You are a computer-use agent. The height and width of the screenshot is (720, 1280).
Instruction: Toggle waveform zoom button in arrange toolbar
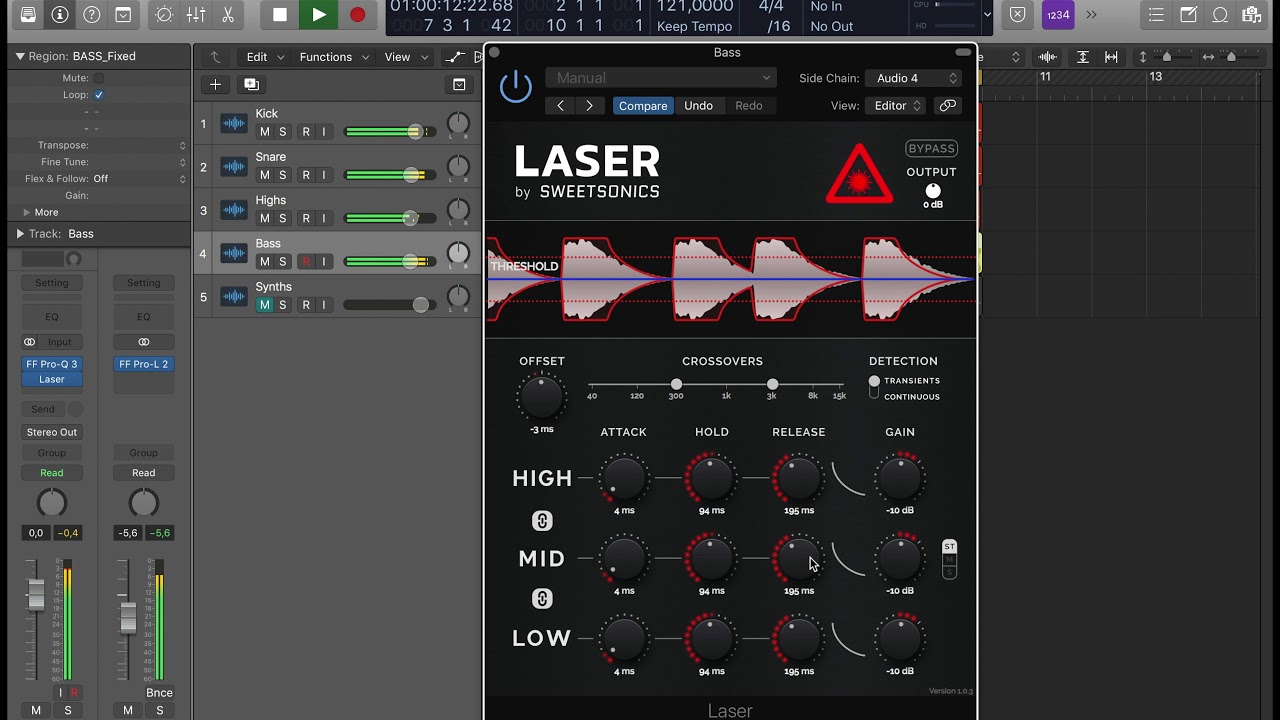tap(1048, 57)
